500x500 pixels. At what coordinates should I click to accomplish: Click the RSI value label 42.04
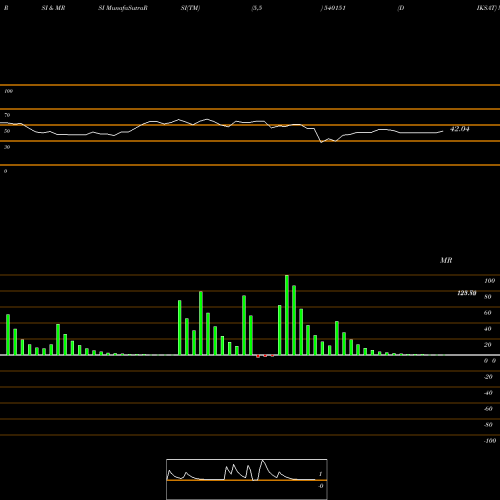[460, 129]
